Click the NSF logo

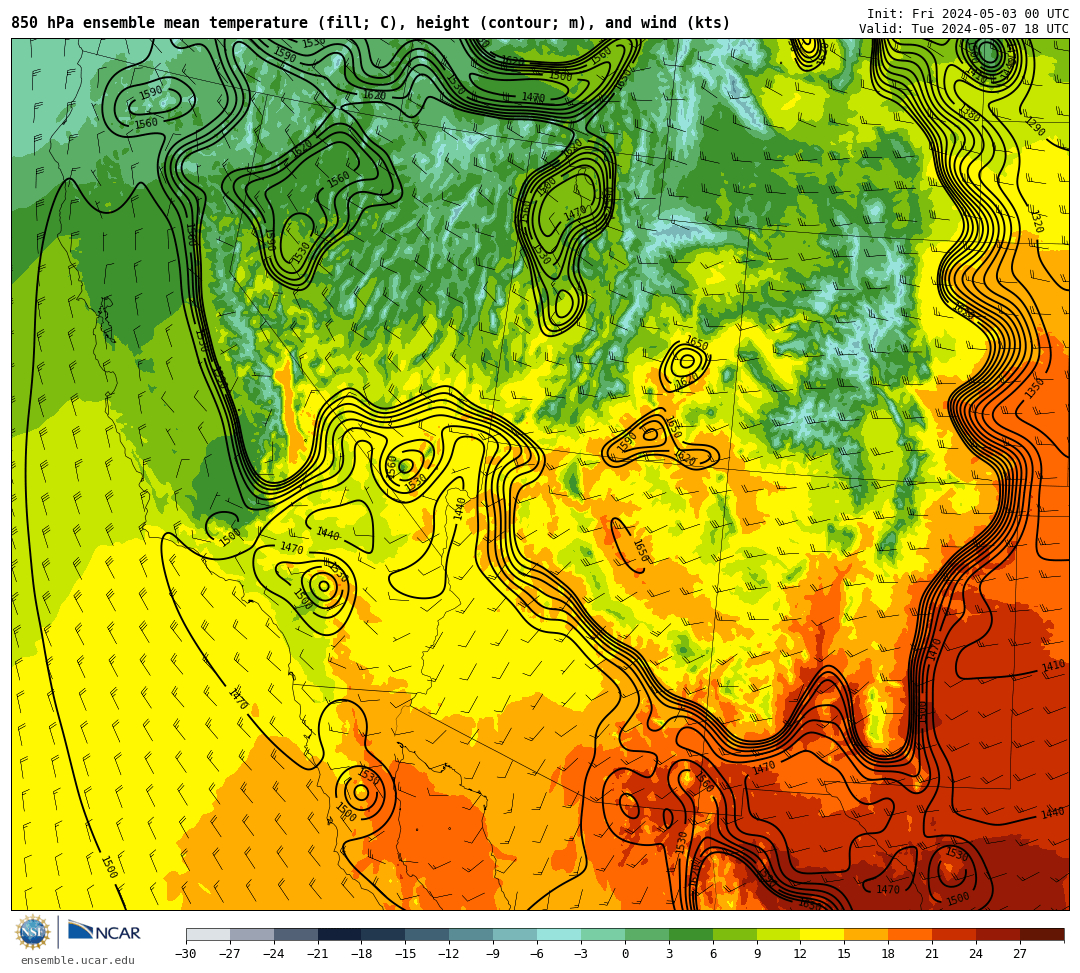(33, 932)
